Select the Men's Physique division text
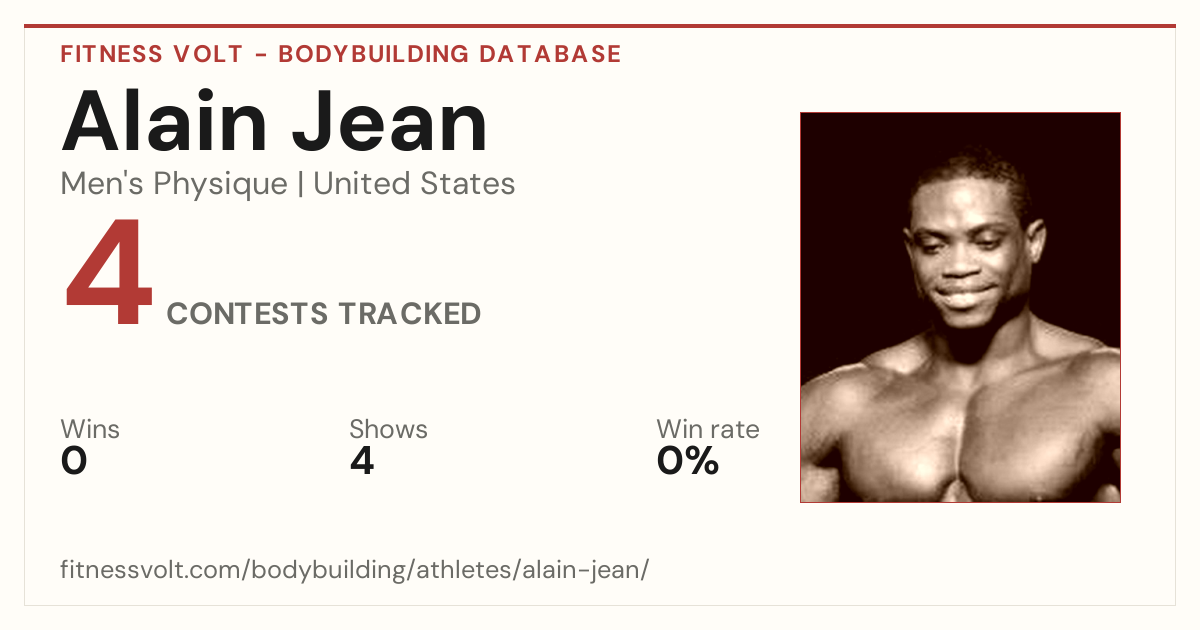 [x=174, y=184]
